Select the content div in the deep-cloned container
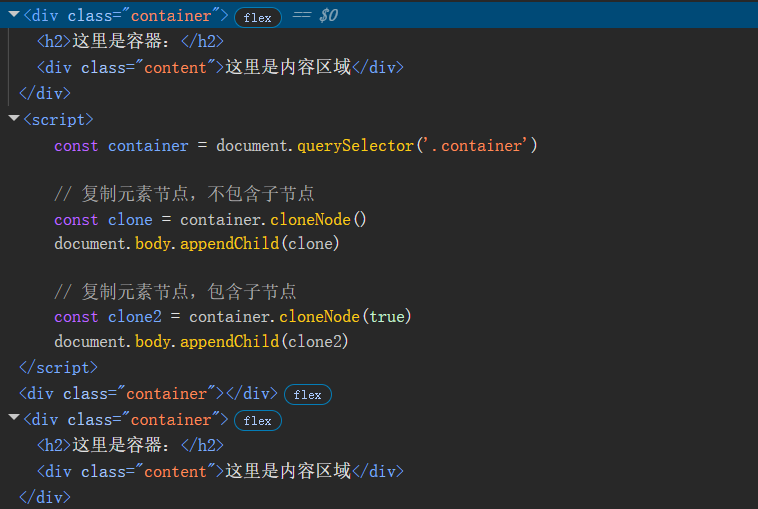758x509 pixels. coord(220,471)
